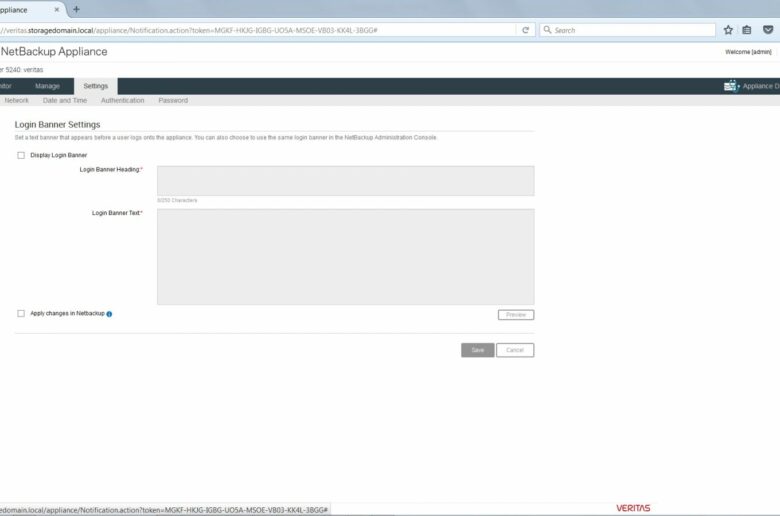Image resolution: width=780 pixels, height=516 pixels.
Task: Click the Cancel button
Action: pyautogui.click(x=515, y=350)
